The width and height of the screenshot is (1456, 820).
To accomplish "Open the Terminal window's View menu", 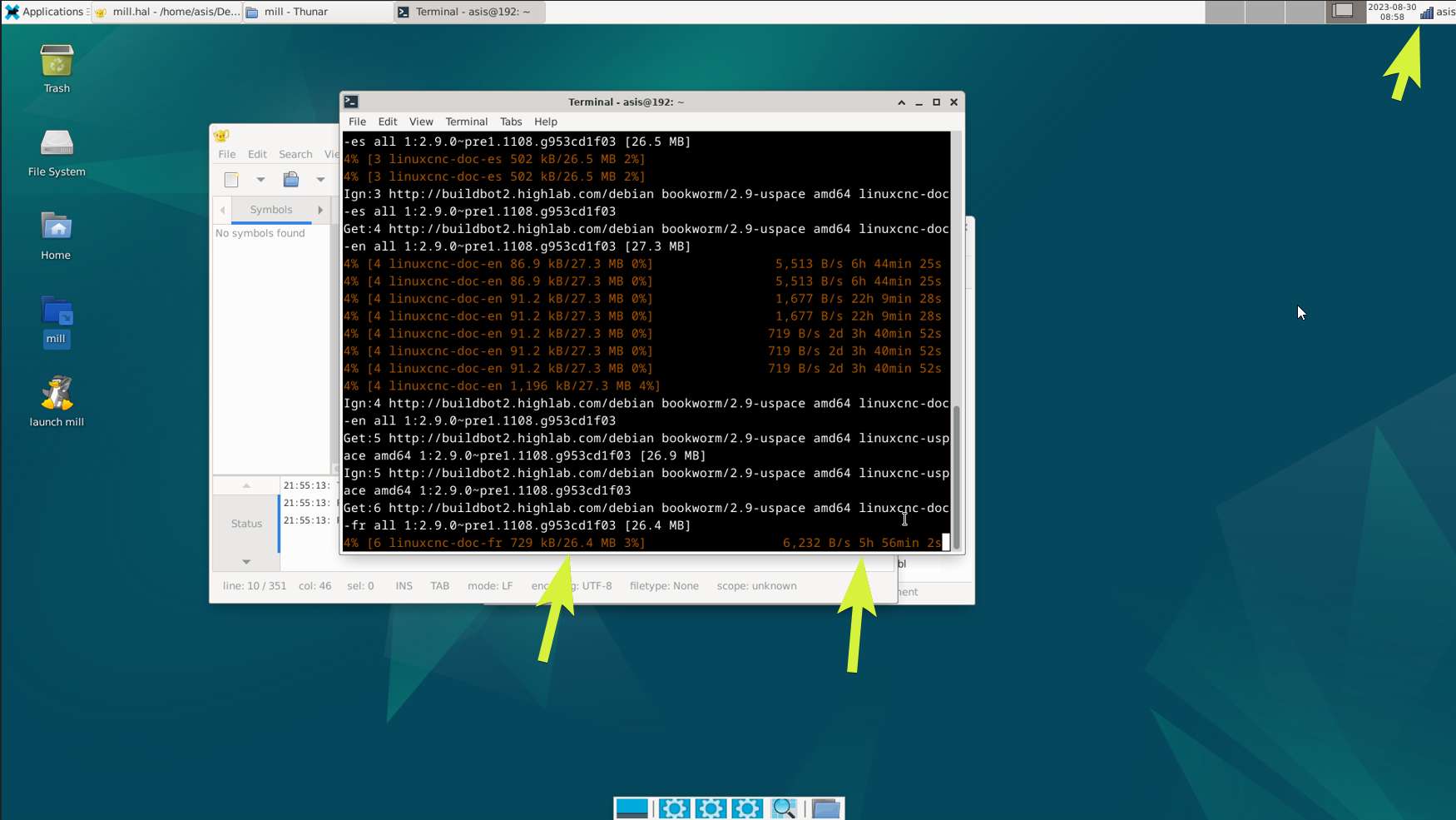I will pos(421,122).
